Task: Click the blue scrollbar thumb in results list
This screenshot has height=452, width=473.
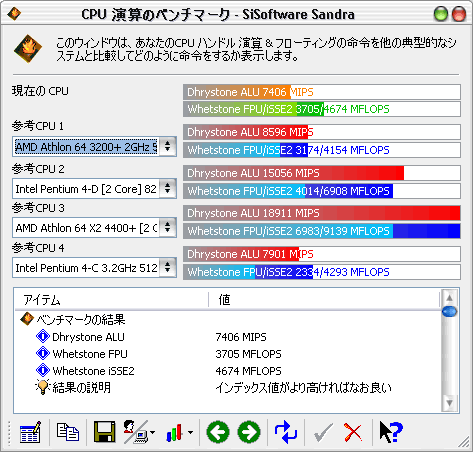Action: click(449, 312)
